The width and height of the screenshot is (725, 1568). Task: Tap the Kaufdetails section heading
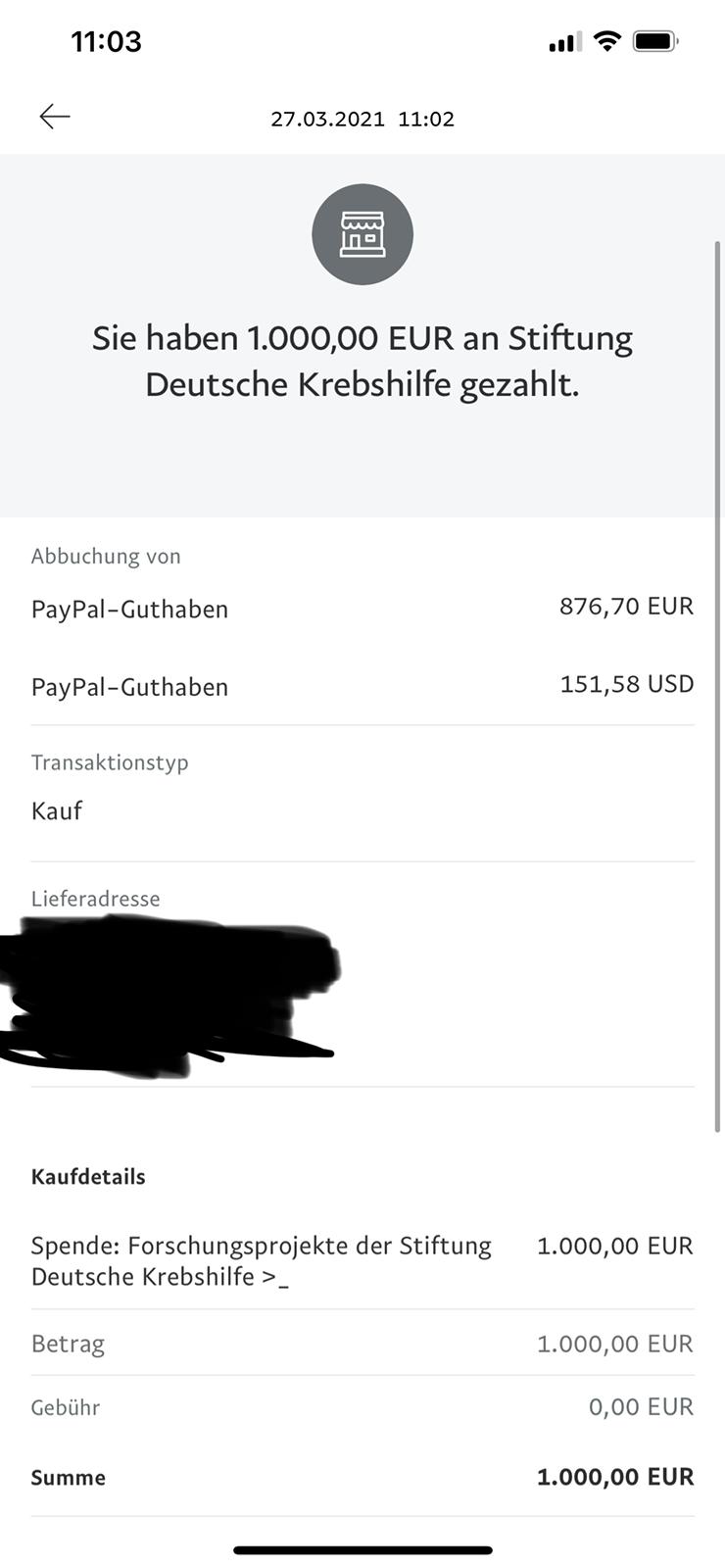tap(88, 1176)
